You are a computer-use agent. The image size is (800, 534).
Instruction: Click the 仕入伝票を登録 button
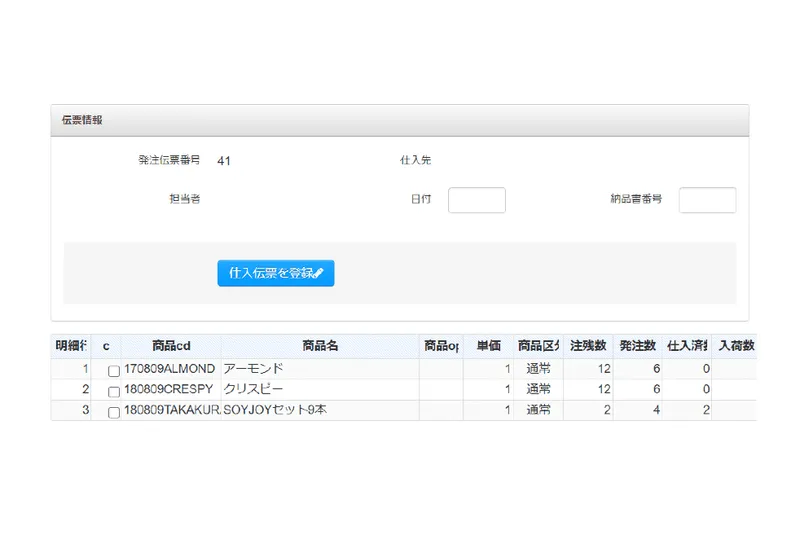276,273
